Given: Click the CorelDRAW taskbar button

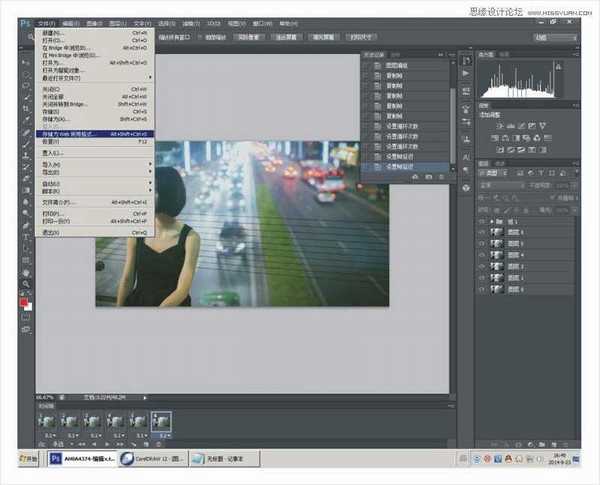Looking at the screenshot, I should point(150,459).
